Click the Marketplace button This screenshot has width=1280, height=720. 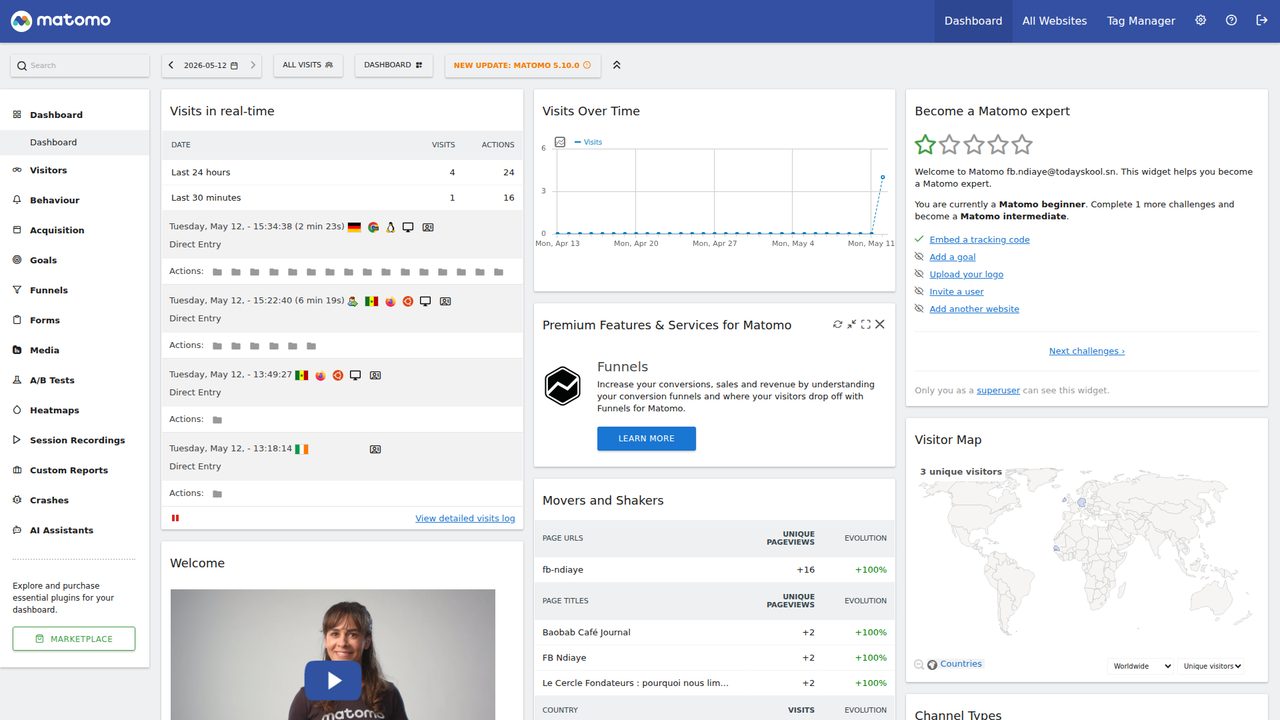pos(74,638)
